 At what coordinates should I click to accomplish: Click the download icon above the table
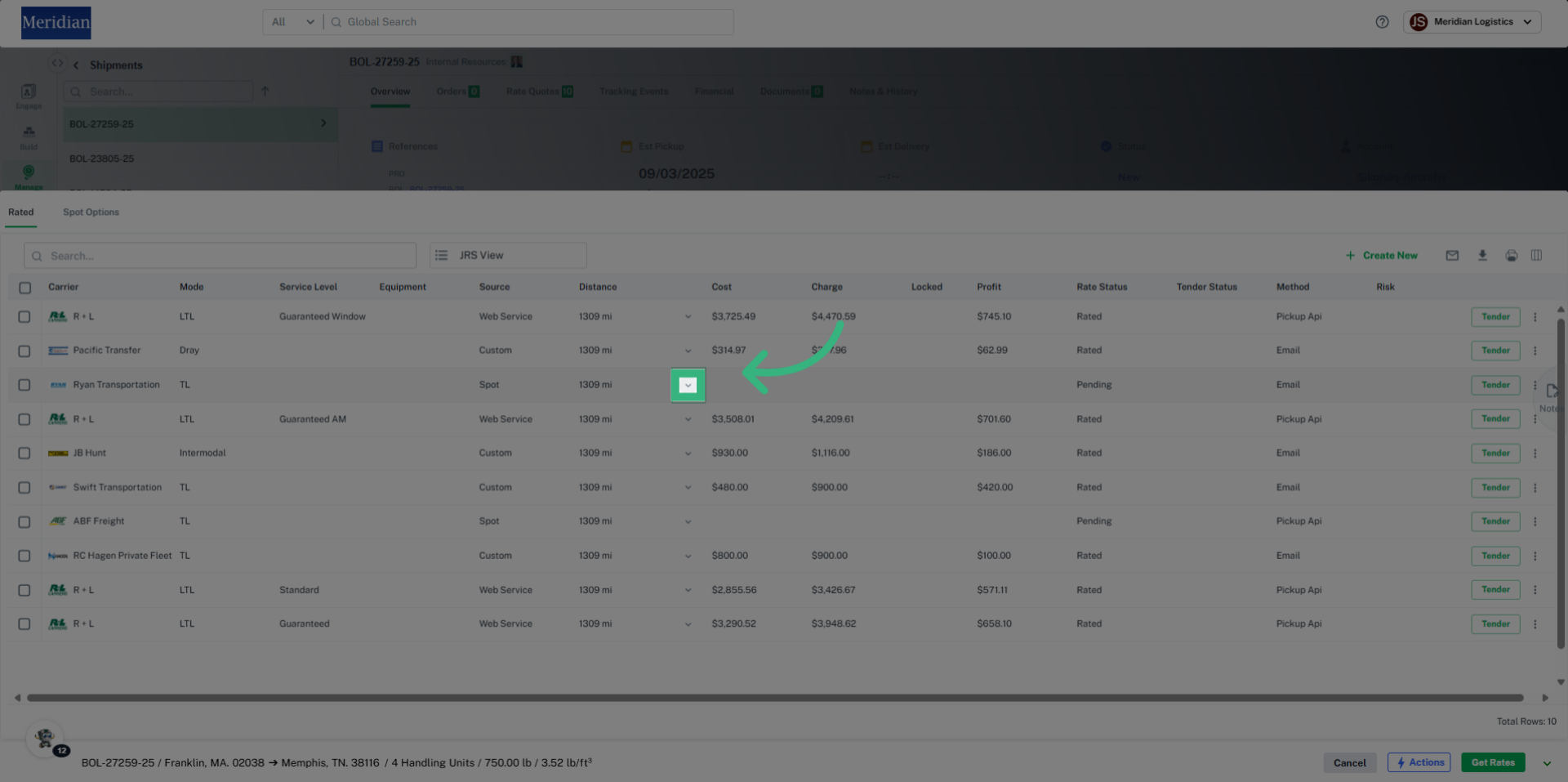(1482, 256)
